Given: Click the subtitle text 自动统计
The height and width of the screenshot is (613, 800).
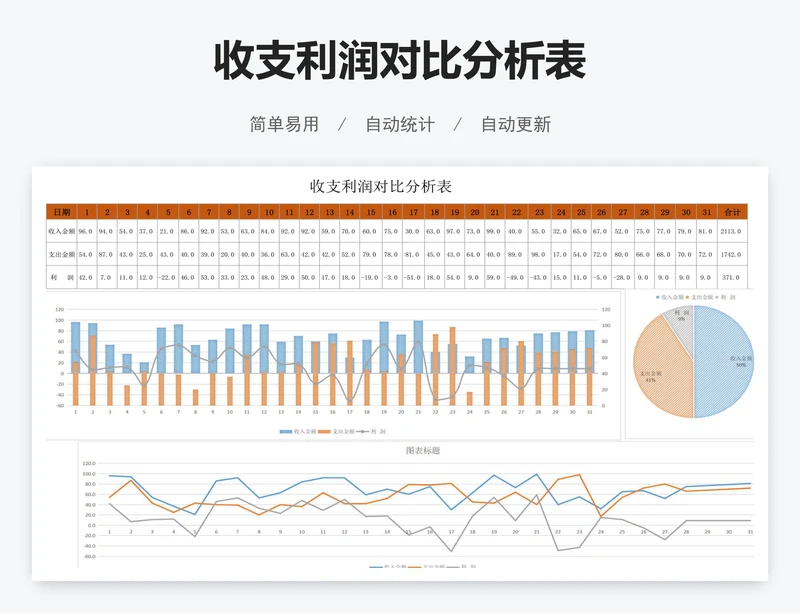Looking at the screenshot, I should click(400, 125).
